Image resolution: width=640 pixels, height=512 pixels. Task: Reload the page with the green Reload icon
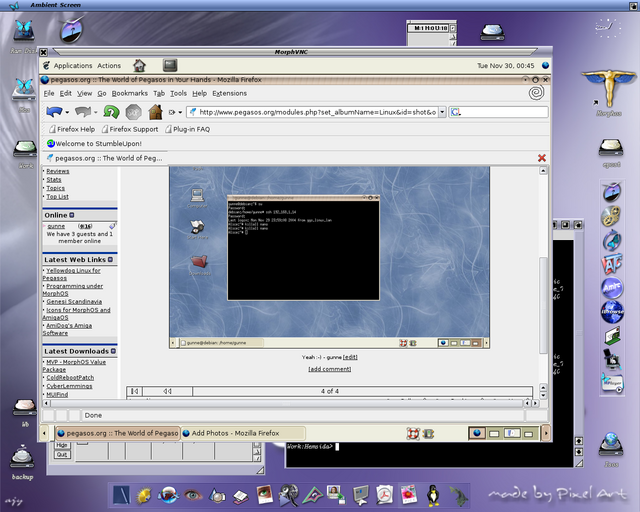(111, 111)
